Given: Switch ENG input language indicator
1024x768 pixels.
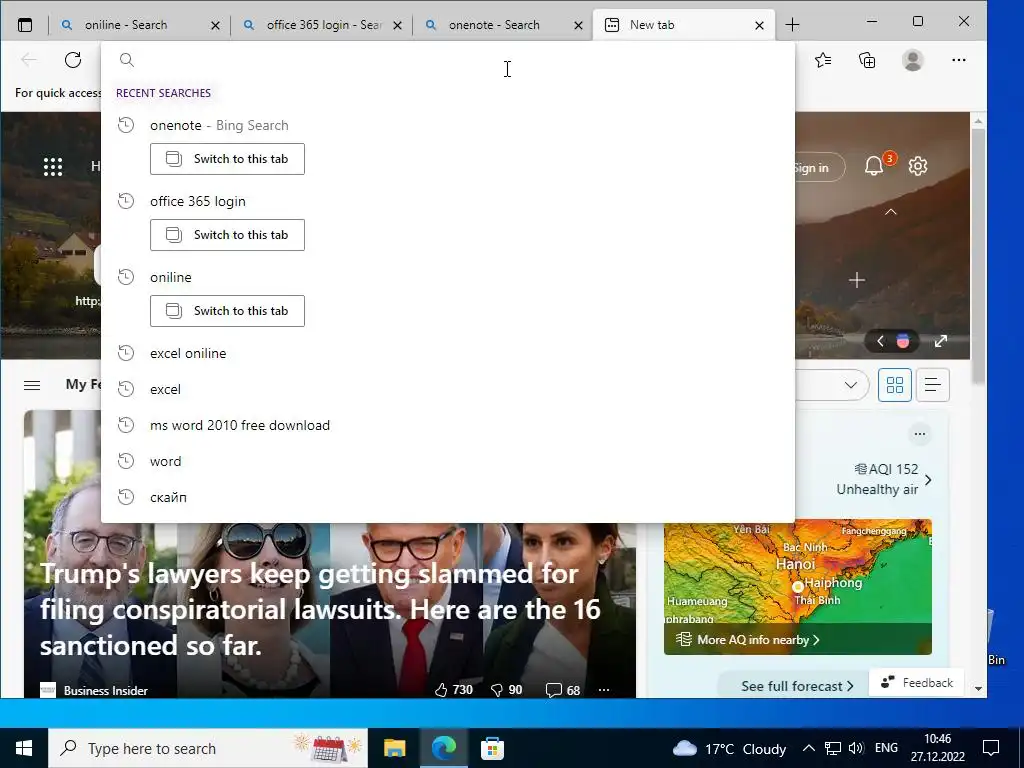Looking at the screenshot, I should [886, 748].
